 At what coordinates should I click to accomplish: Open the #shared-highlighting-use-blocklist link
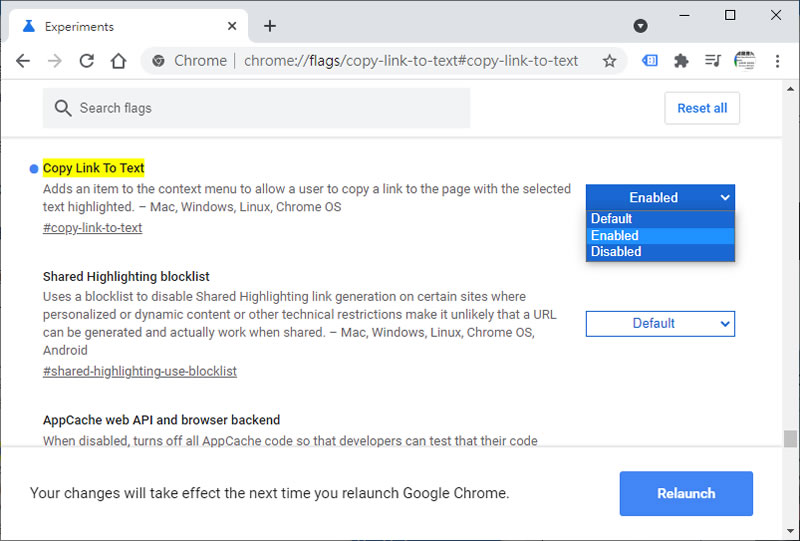140,371
